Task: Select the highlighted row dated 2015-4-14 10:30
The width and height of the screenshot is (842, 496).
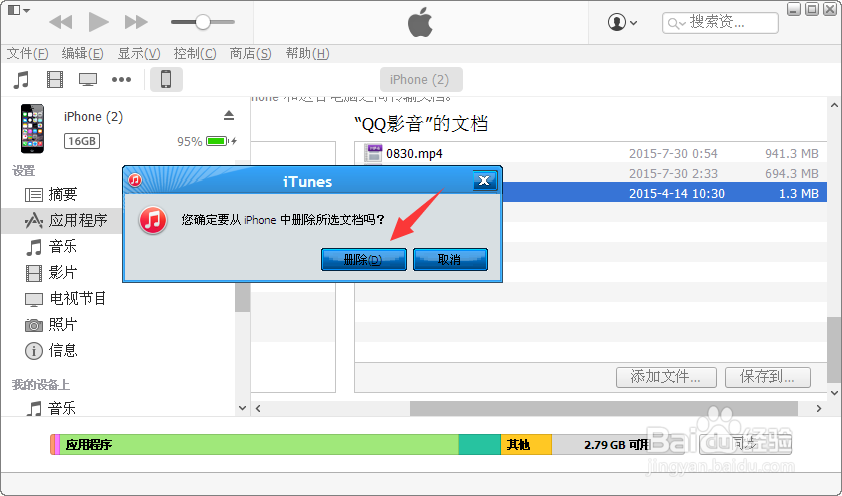Action: tap(664, 193)
